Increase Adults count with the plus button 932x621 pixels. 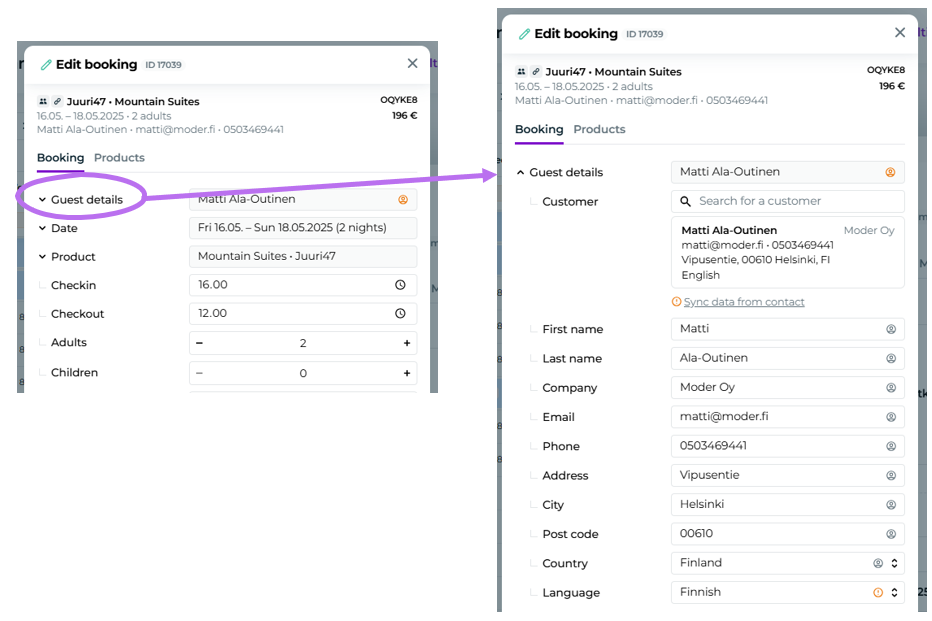(407, 343)
